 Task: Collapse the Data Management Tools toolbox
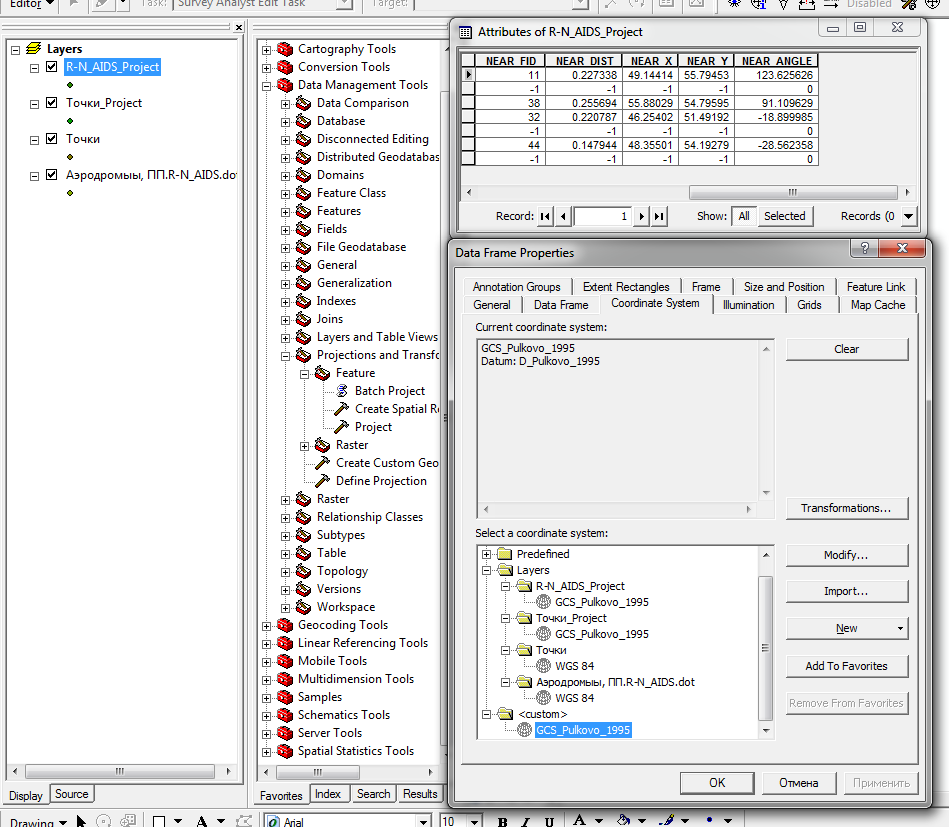coord(266,86)
